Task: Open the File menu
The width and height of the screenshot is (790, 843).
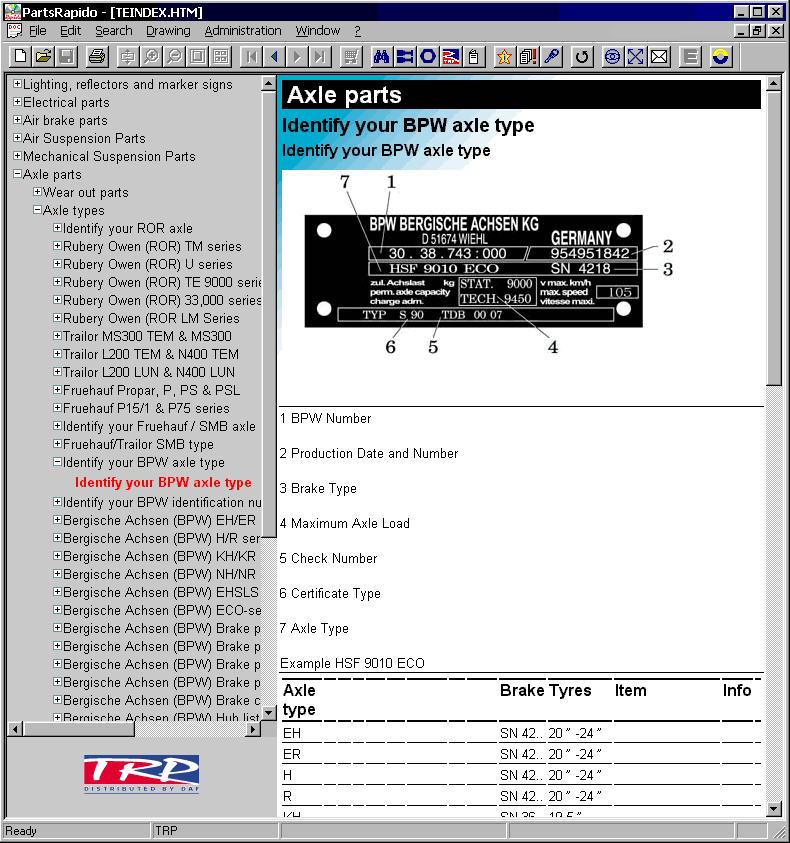Action: 38,31
